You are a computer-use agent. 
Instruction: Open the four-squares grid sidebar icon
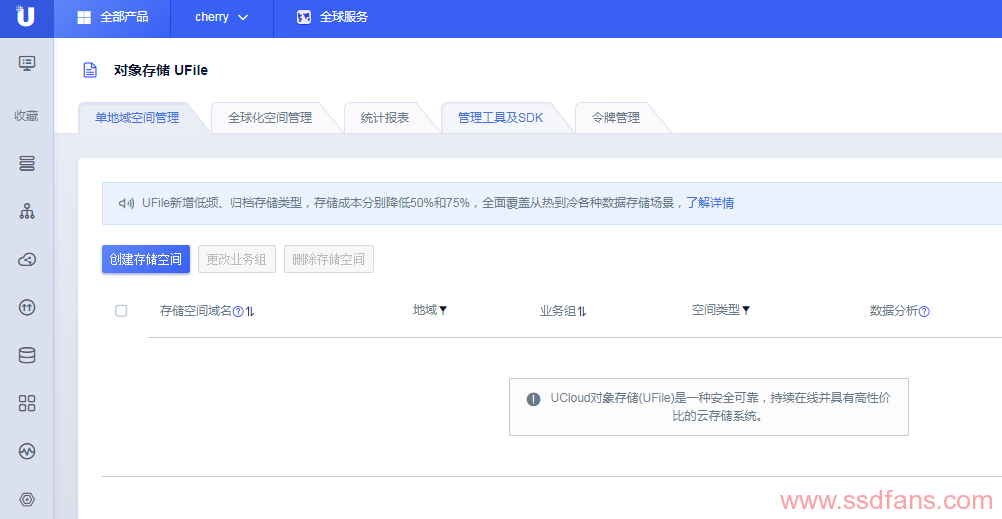coord(27,403)
